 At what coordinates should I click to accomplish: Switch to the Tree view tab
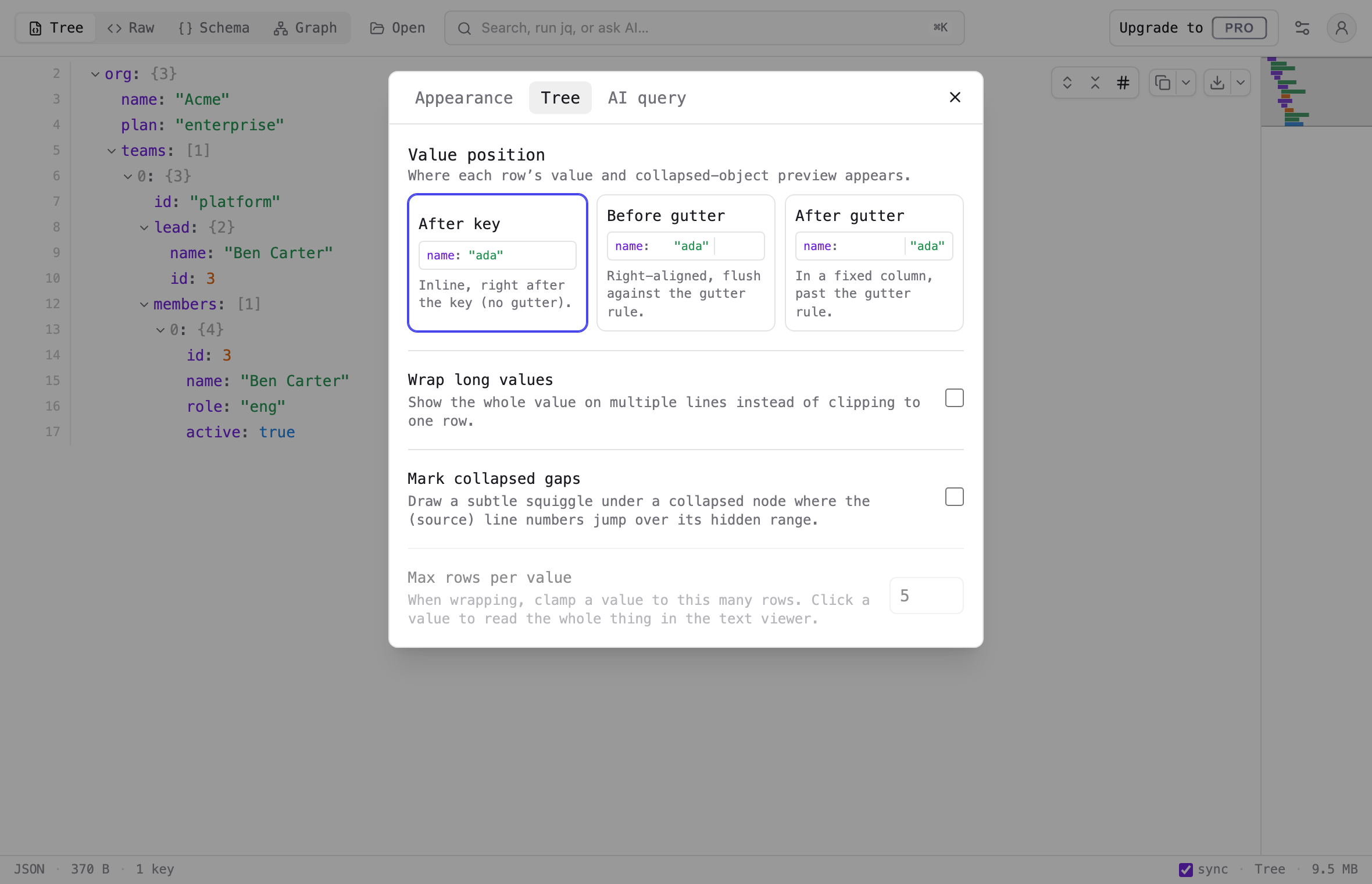pyautogui.click(x=56, y=28)
